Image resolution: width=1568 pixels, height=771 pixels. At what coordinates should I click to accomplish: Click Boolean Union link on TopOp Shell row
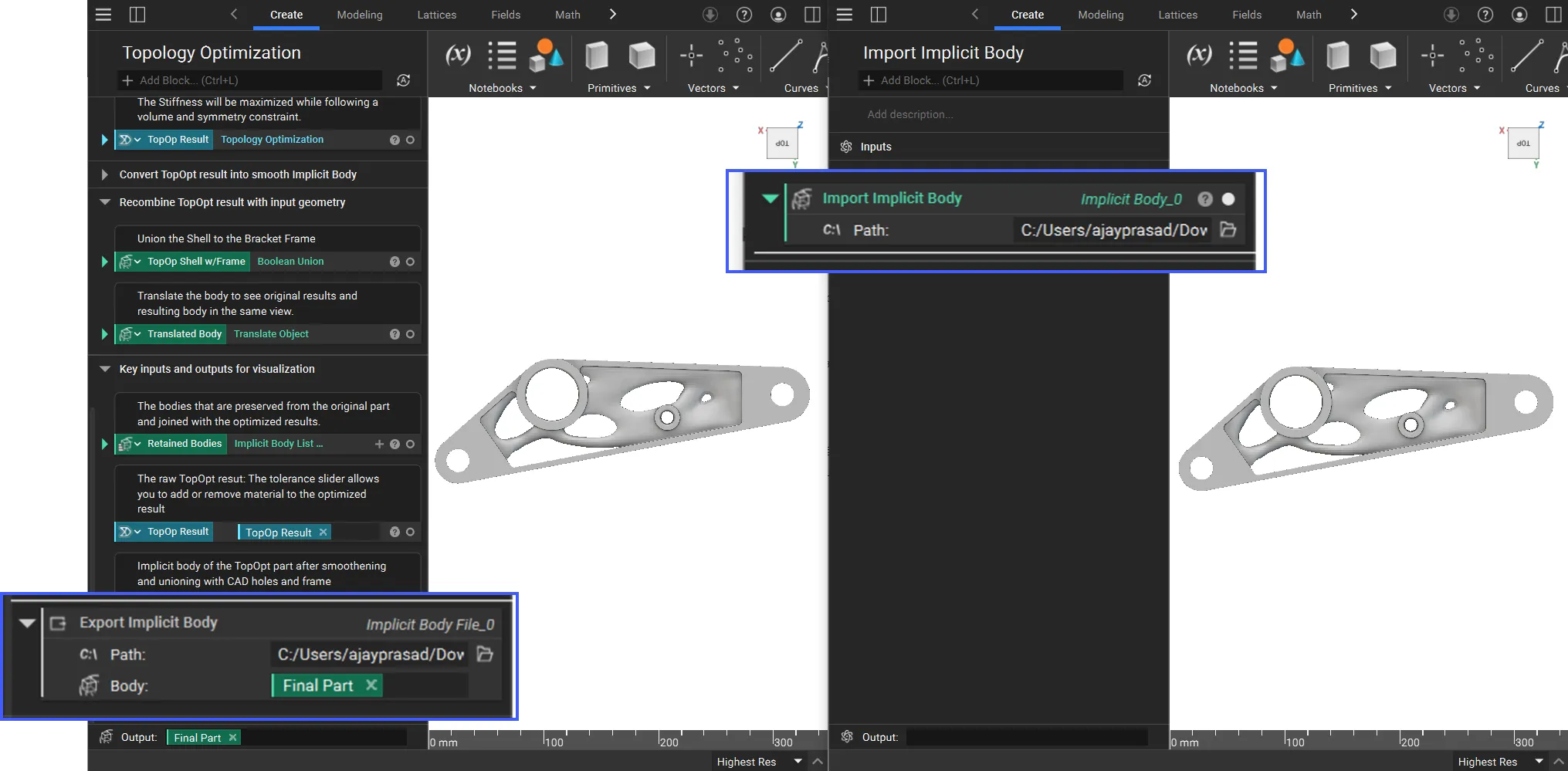point(290,262)
